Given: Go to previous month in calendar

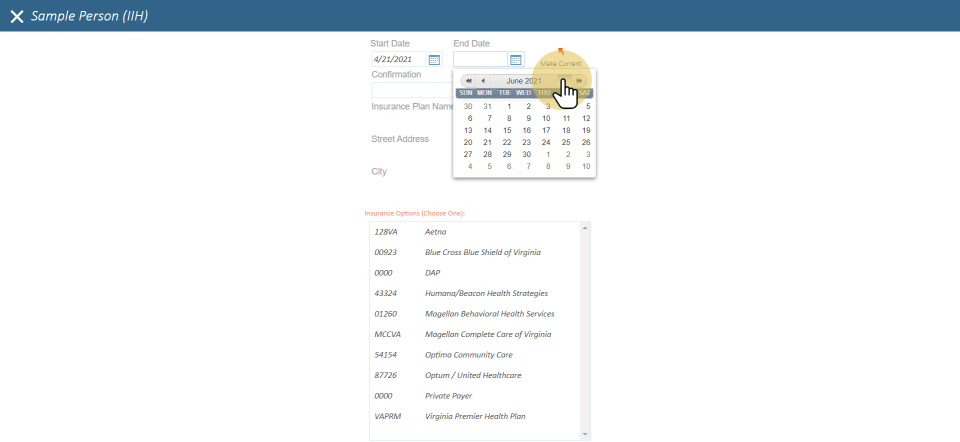Looking at the screenshot, I should click(483, 81).
